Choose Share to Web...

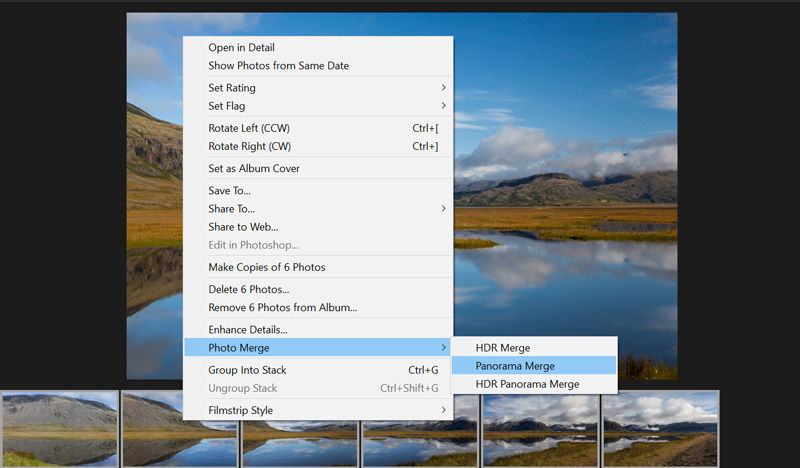point(243,227)
